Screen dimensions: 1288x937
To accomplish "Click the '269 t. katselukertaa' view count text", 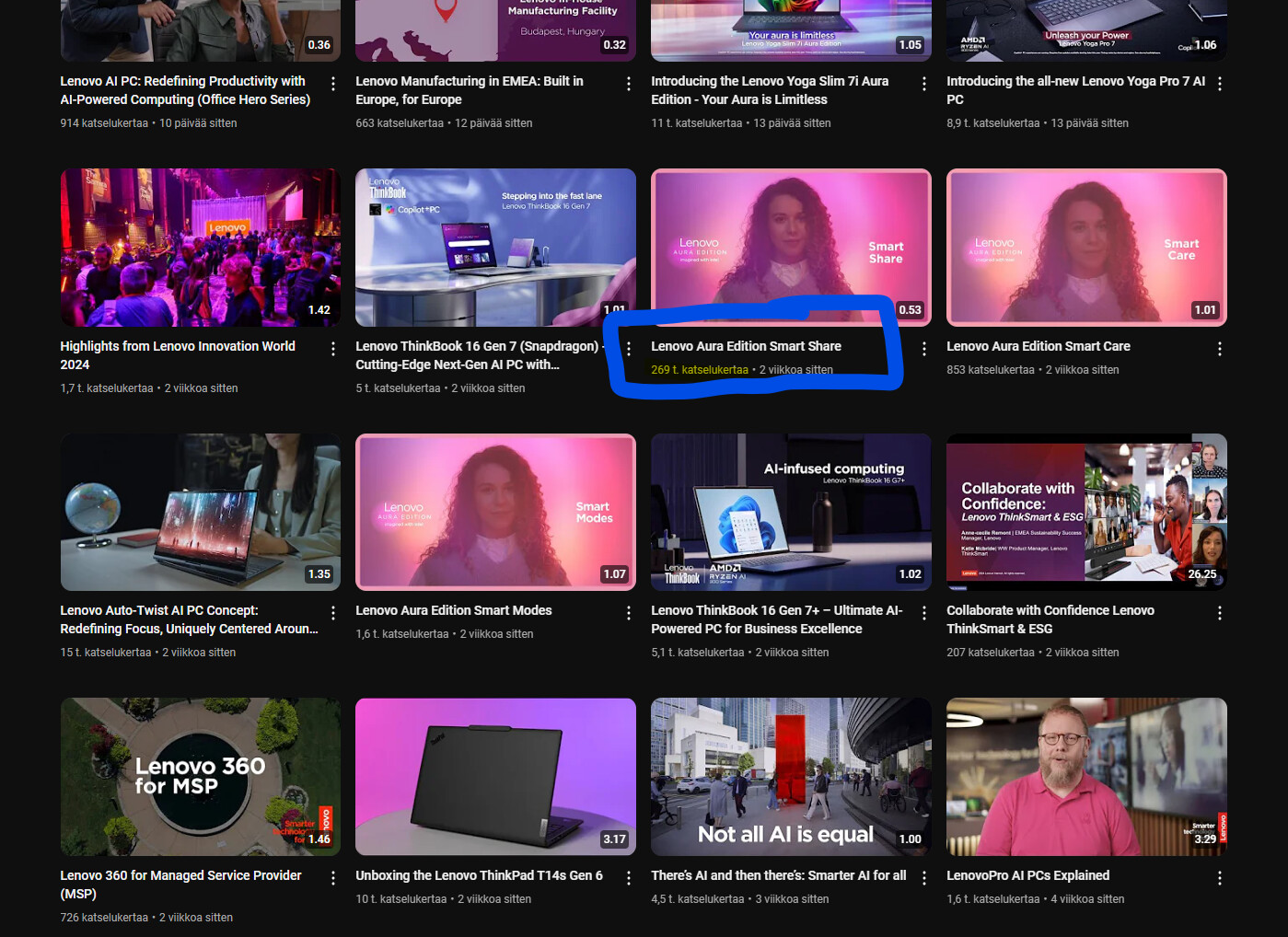I will [x=700, y=370].
